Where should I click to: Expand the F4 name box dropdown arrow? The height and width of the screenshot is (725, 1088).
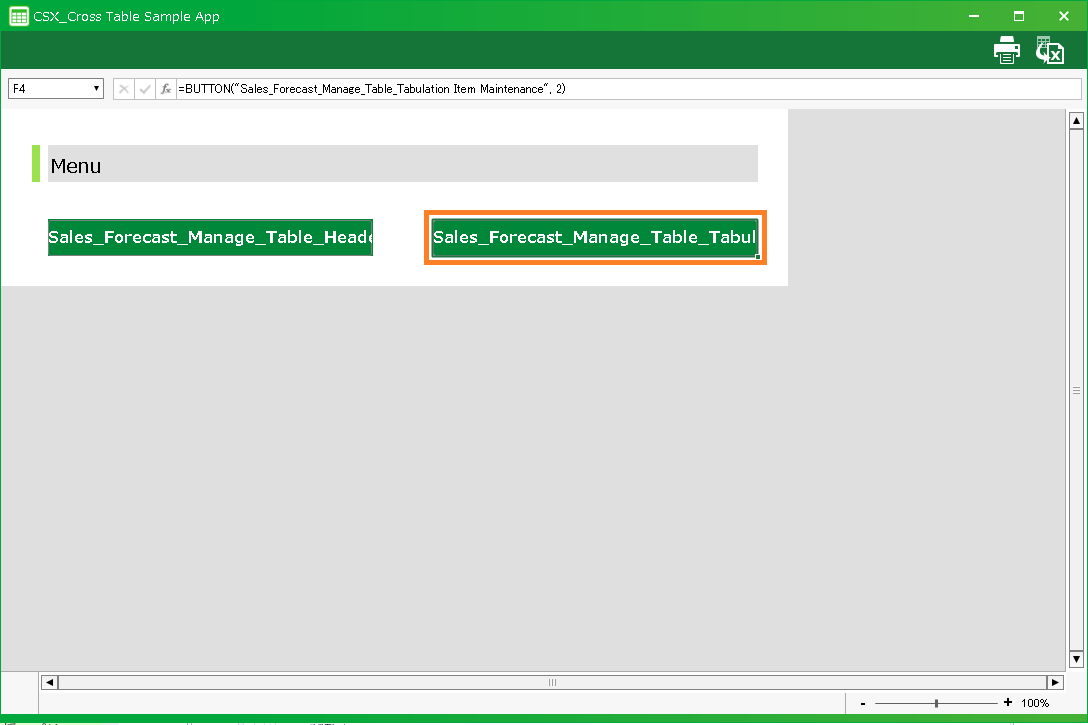click(97, 89)
